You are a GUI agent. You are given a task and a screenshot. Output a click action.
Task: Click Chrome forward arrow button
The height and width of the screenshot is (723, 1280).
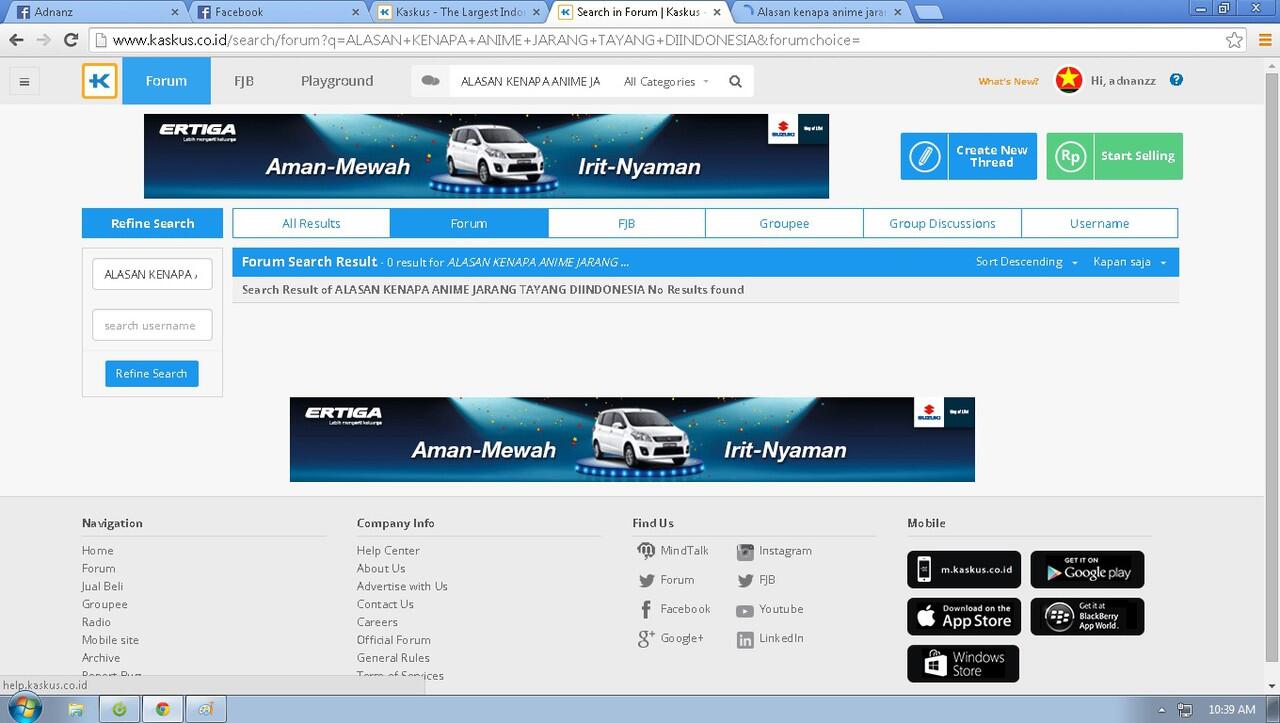pyautogui.click(x=43, y=40)
